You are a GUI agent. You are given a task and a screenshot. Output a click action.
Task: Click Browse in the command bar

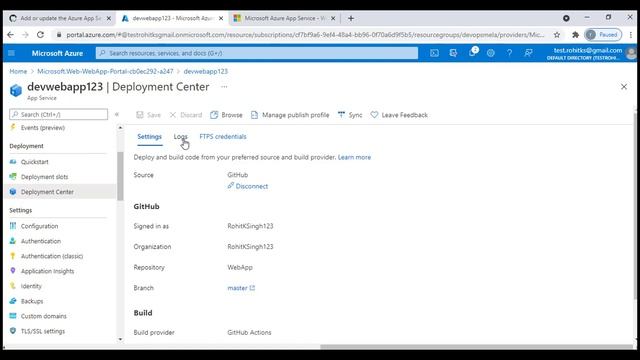(226, 115)
